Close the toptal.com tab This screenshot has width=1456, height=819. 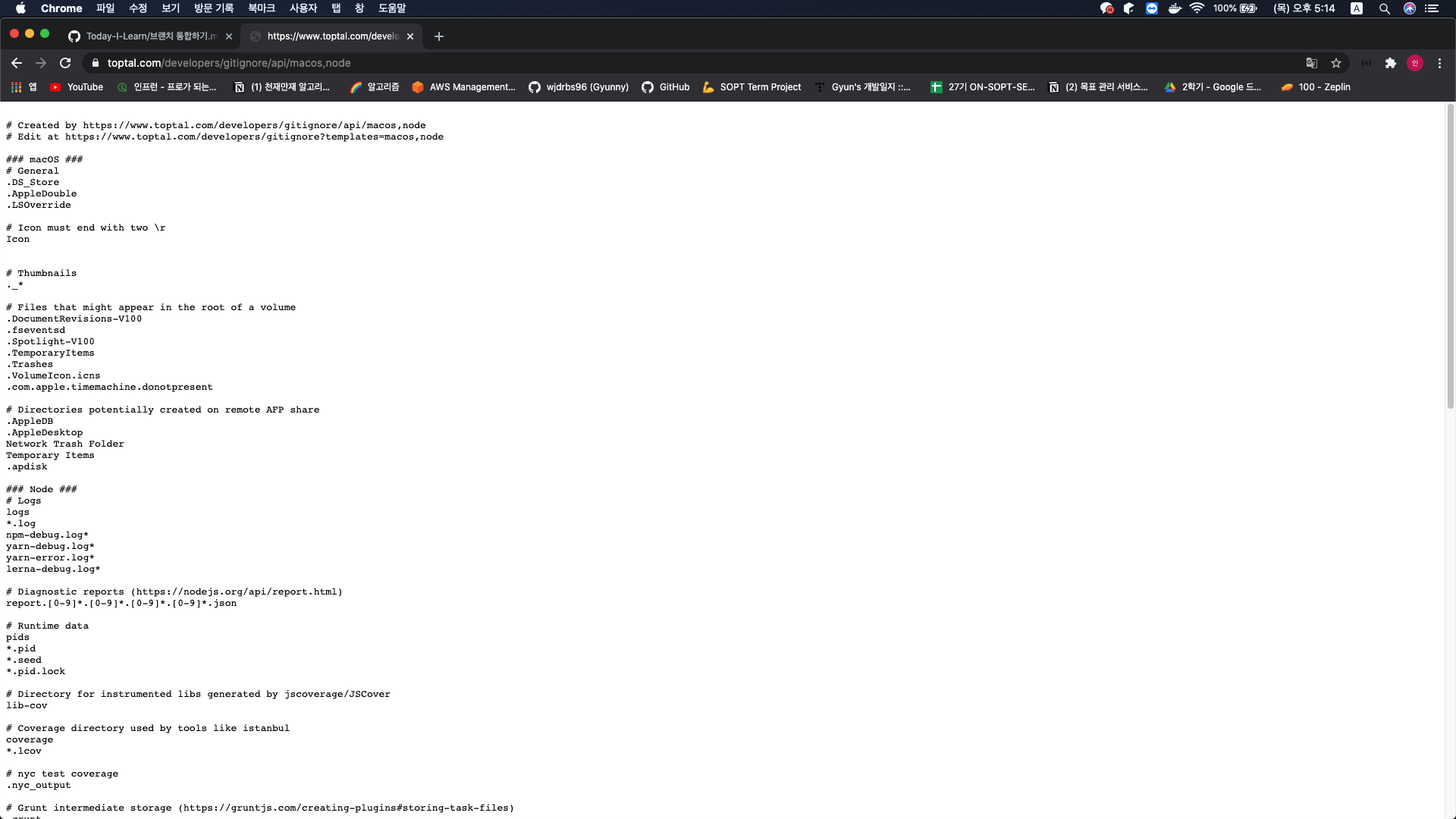tap(410, 36)
